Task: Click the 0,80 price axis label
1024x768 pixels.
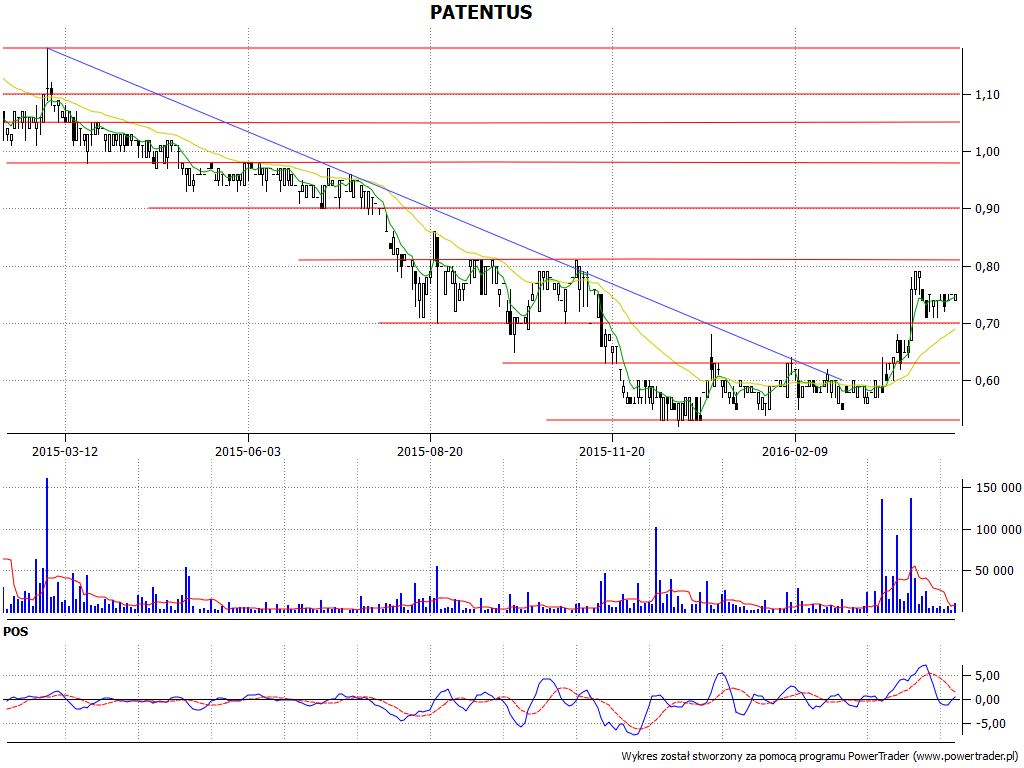Action: click(987, 266)
